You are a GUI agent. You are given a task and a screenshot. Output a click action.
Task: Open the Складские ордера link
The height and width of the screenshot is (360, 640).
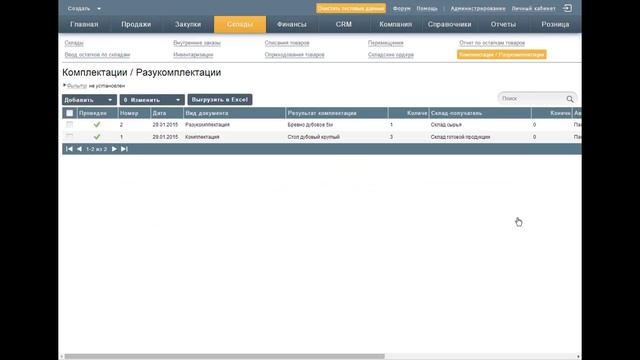tap(391, 55)
